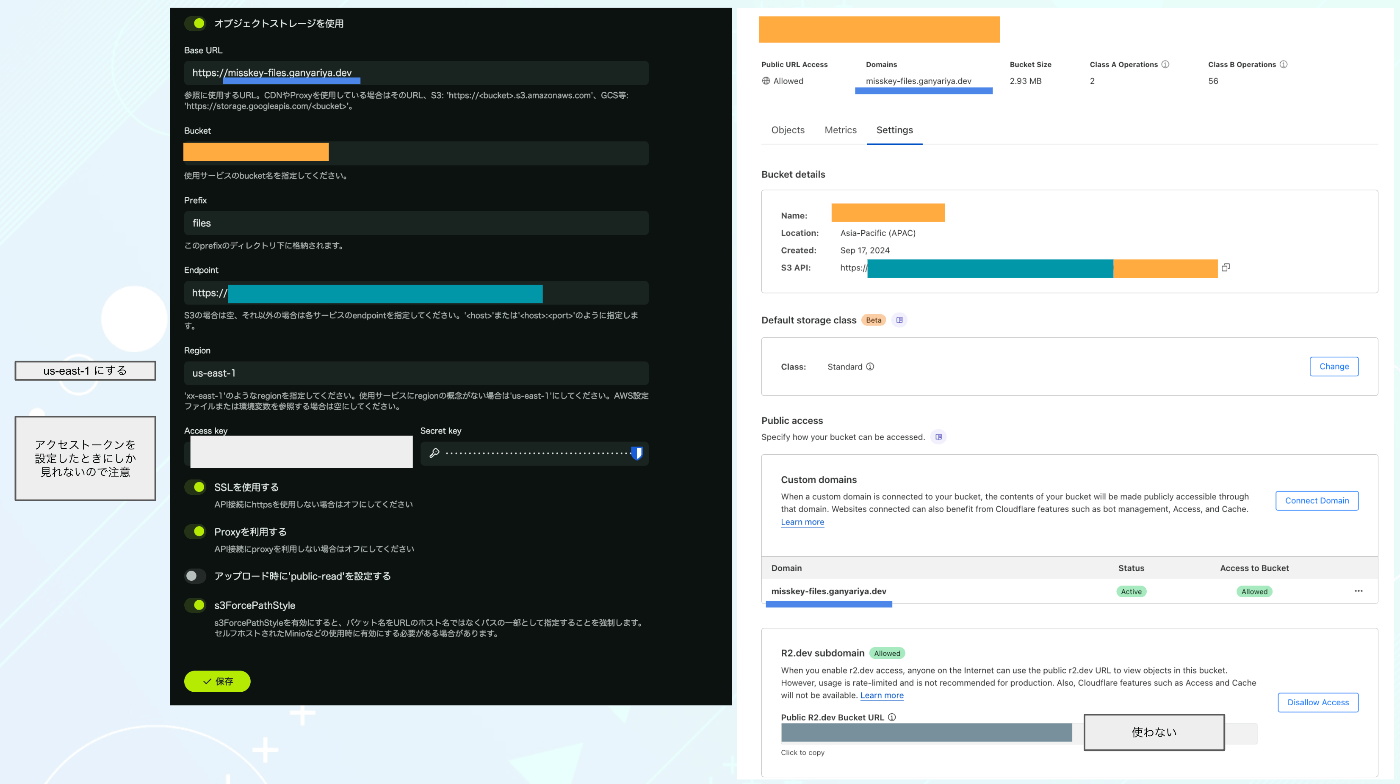Screen dimensions: 1400x784
Task: Click the Sep 17, 2024 created date
Action: [865, 250]
